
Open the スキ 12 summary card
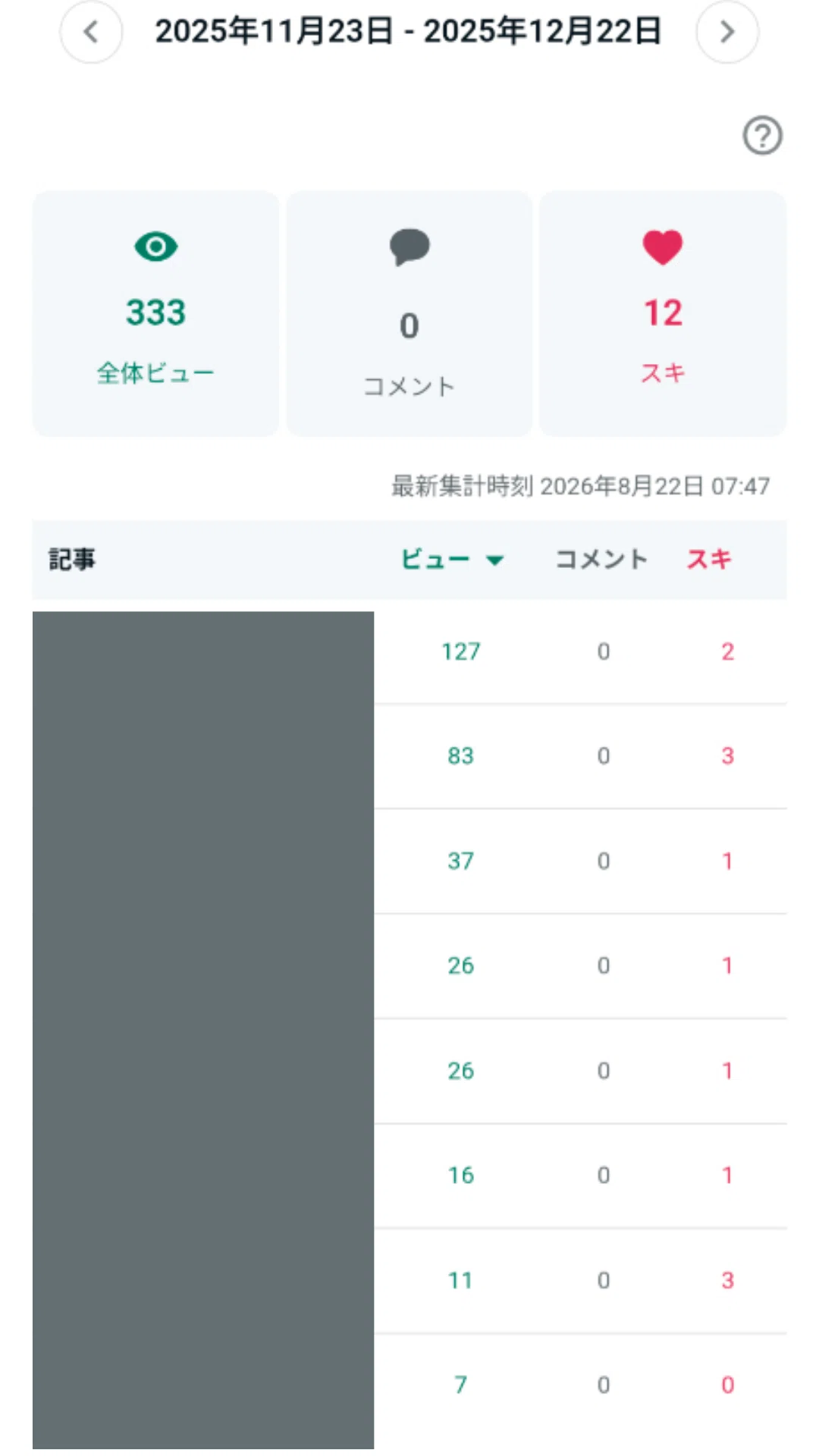(x=663, y=314)
